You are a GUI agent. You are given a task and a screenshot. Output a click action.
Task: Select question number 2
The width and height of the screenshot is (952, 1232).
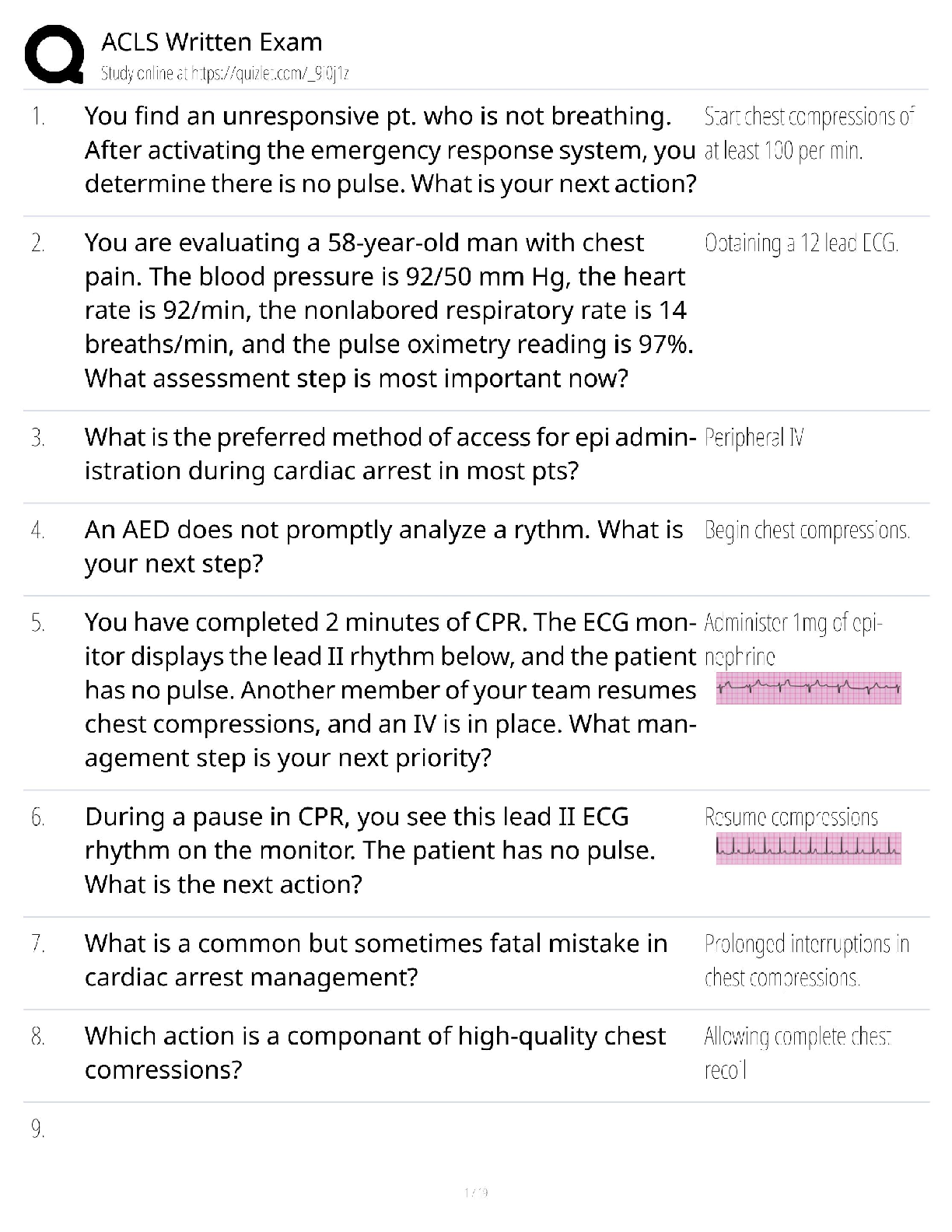click(38, 243)
